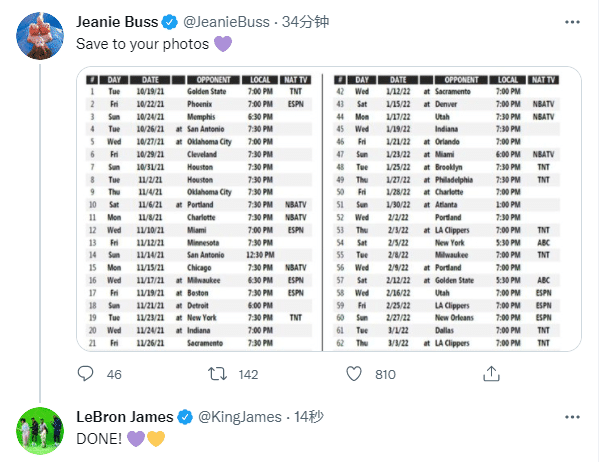Open the more options dots on Jeanie's tweet
This screenshot has width=599, height=462.
572,22
